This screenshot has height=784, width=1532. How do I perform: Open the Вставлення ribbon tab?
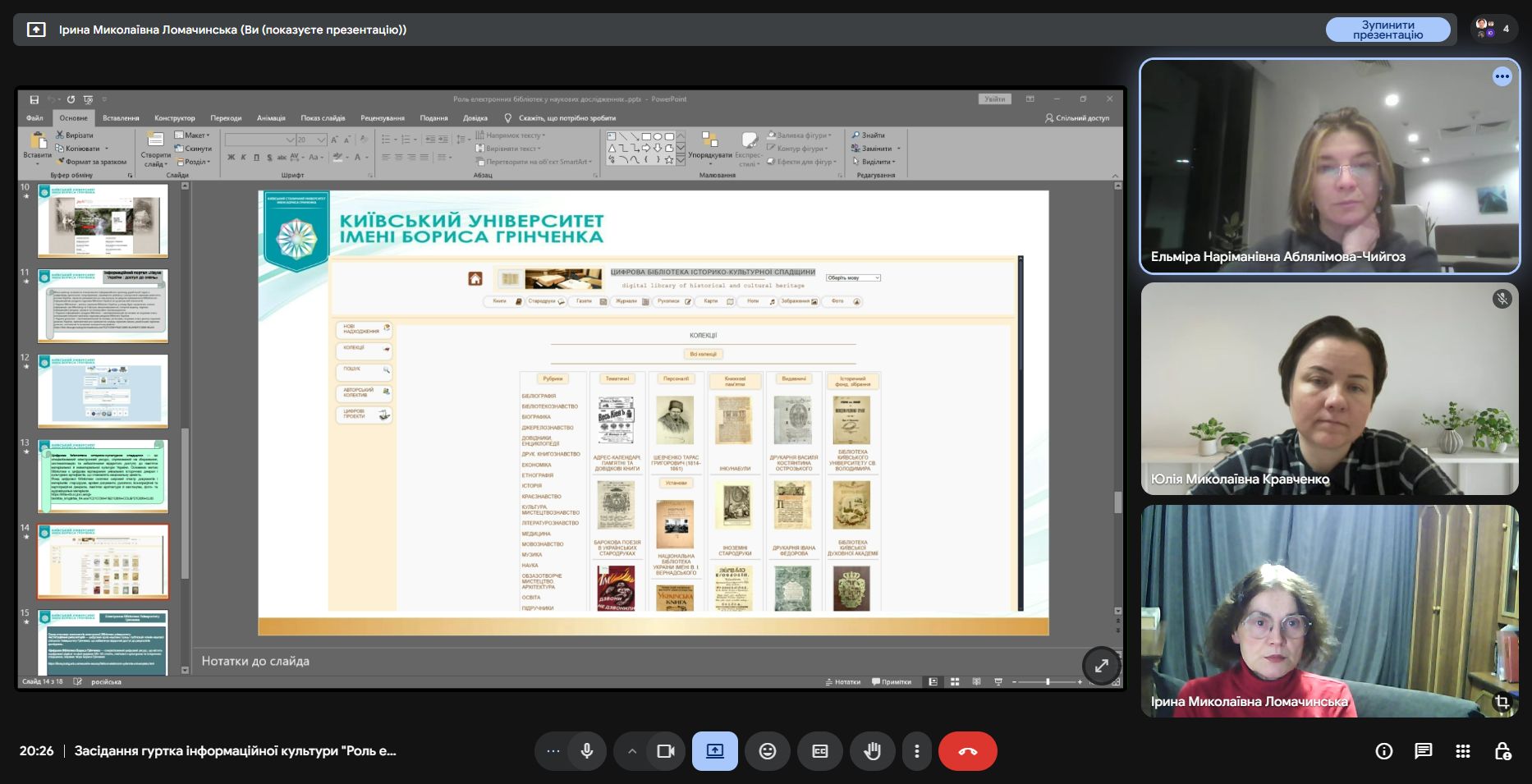pos(121,118)
